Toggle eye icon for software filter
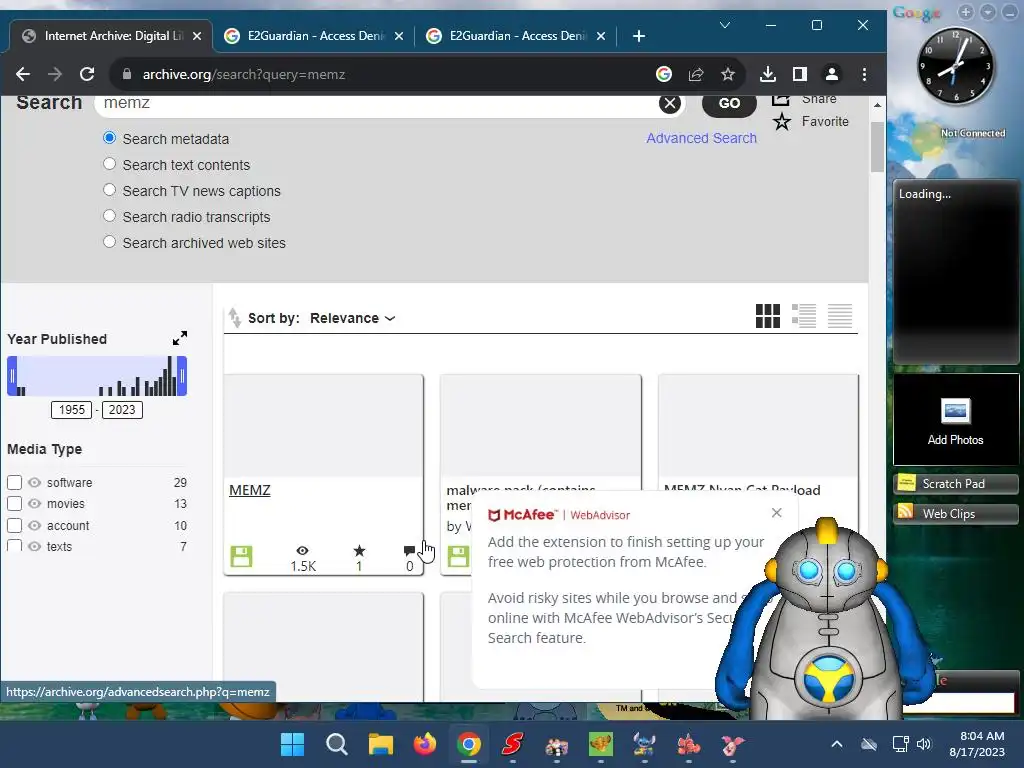The width and height of the screenshot is (1024, 768). pos(35,483)
